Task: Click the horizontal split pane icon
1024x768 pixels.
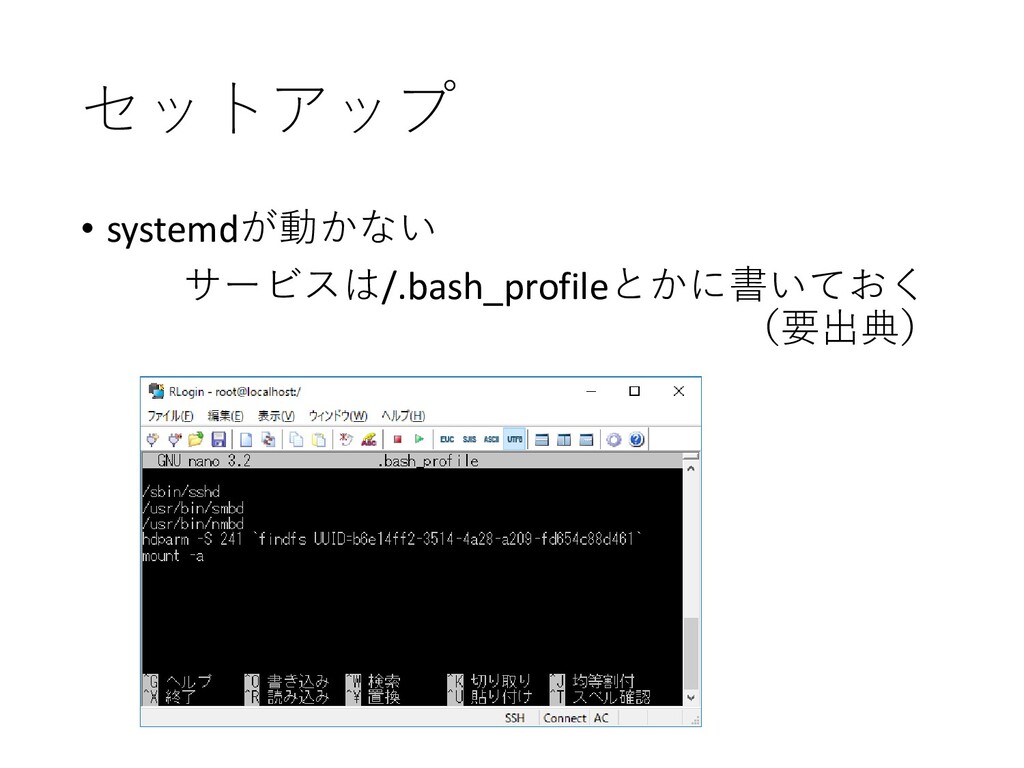Action: pyautogui.click(x=542, y=440)
